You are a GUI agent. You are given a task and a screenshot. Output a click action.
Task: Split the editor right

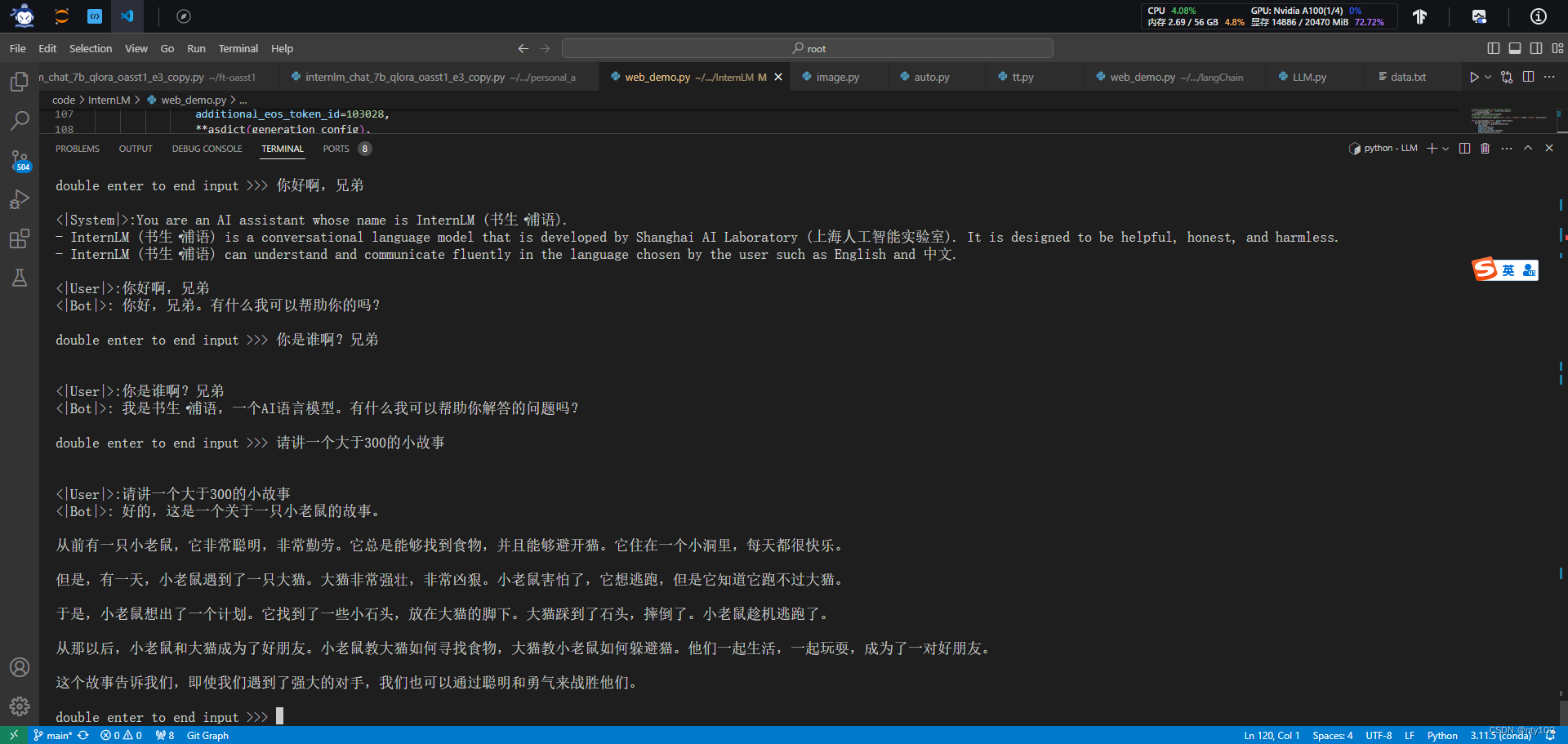[1528, 77]
